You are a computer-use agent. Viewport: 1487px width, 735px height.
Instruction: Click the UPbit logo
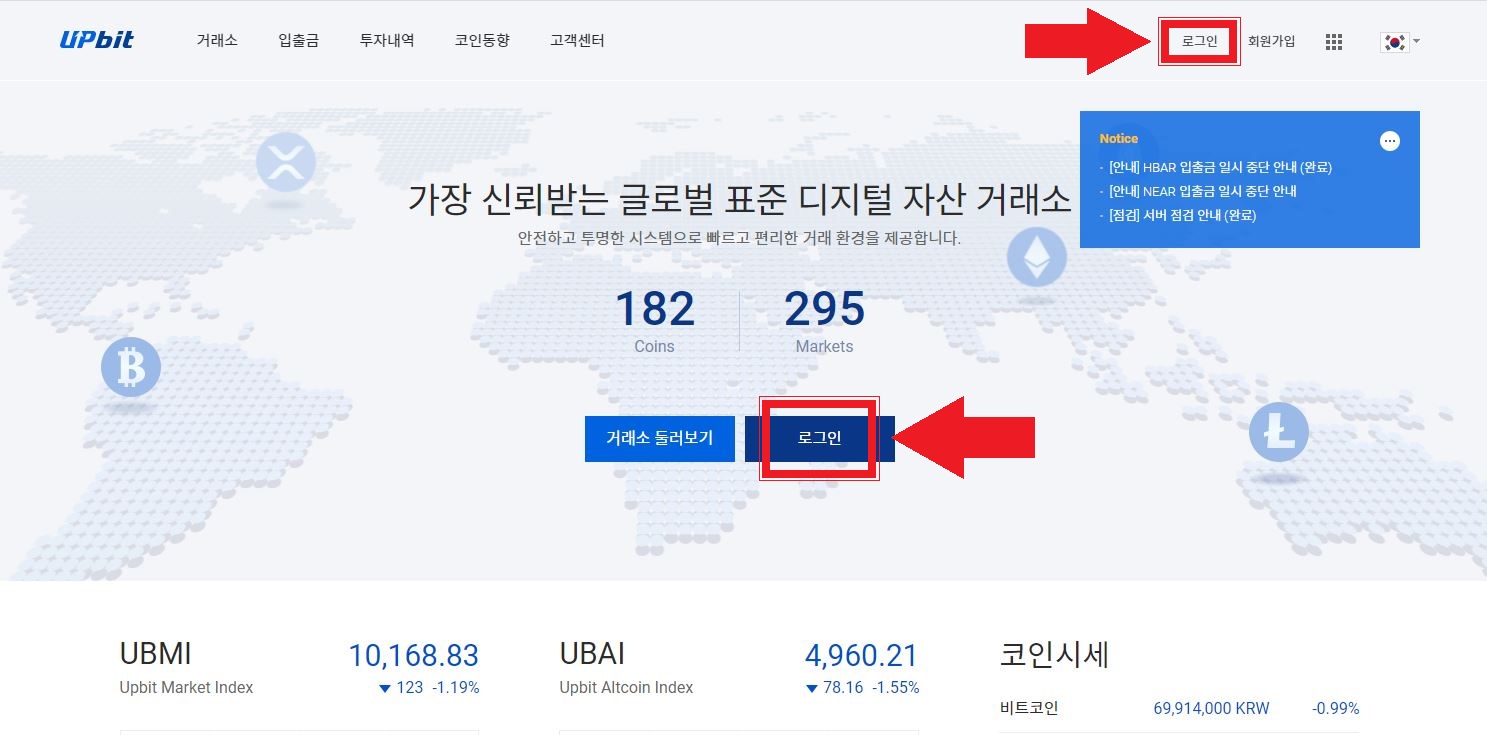[x=96, y=41]
